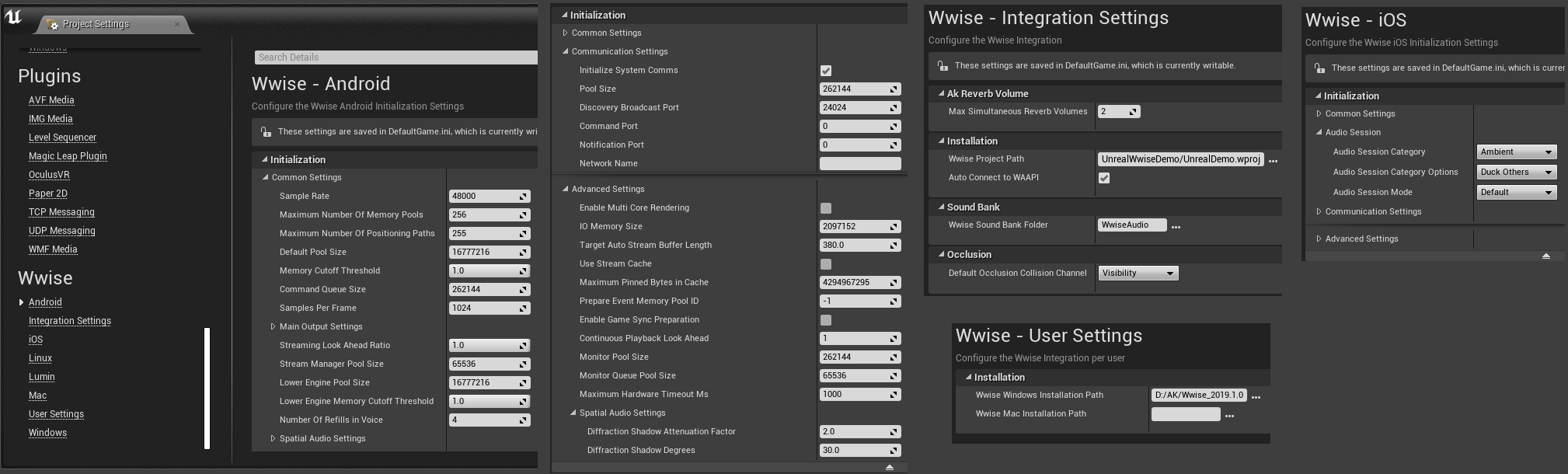Click the Unreal Engine logo icon
Viewport: 1568px width, 474px height.
[13, 17]
